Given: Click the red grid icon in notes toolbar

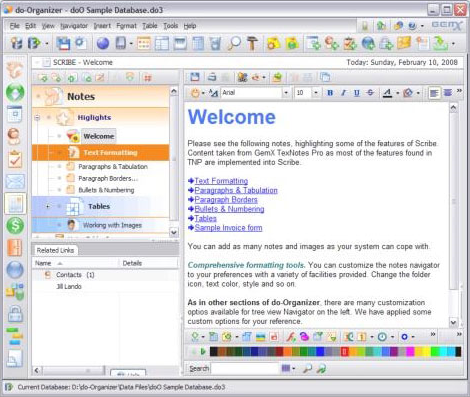Looking at the screenshot, I should [147, 78].
